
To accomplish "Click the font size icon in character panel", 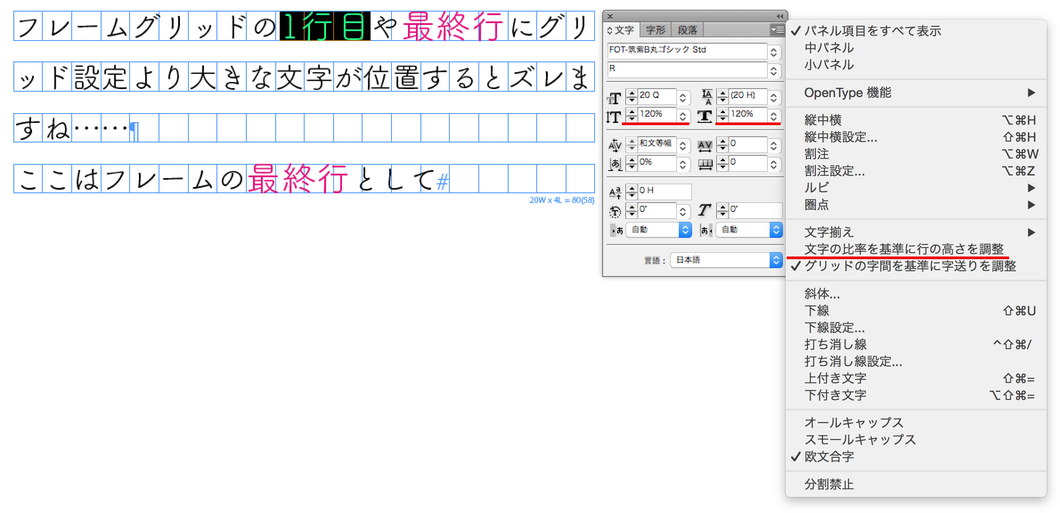I will [x=615, y=98].
